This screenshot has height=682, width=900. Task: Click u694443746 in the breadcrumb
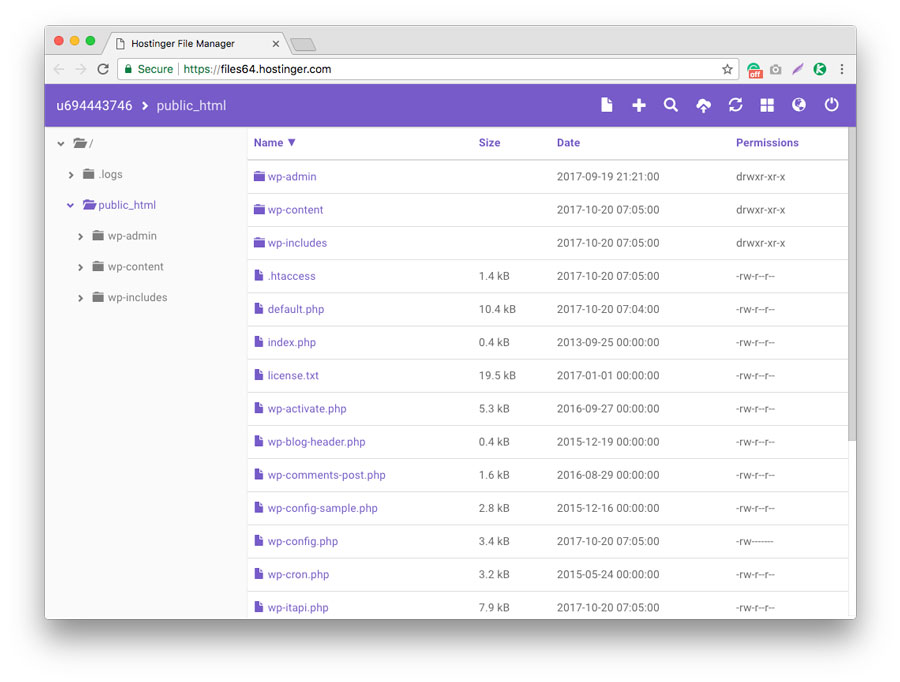(x=94, y=106)
